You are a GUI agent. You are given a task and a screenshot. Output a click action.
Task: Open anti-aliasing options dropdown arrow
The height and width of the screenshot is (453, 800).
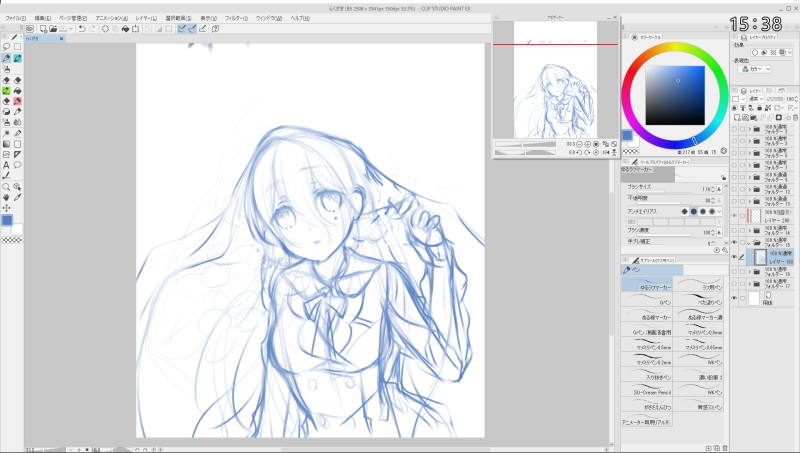pyautogui.click(x=719, y=211)
